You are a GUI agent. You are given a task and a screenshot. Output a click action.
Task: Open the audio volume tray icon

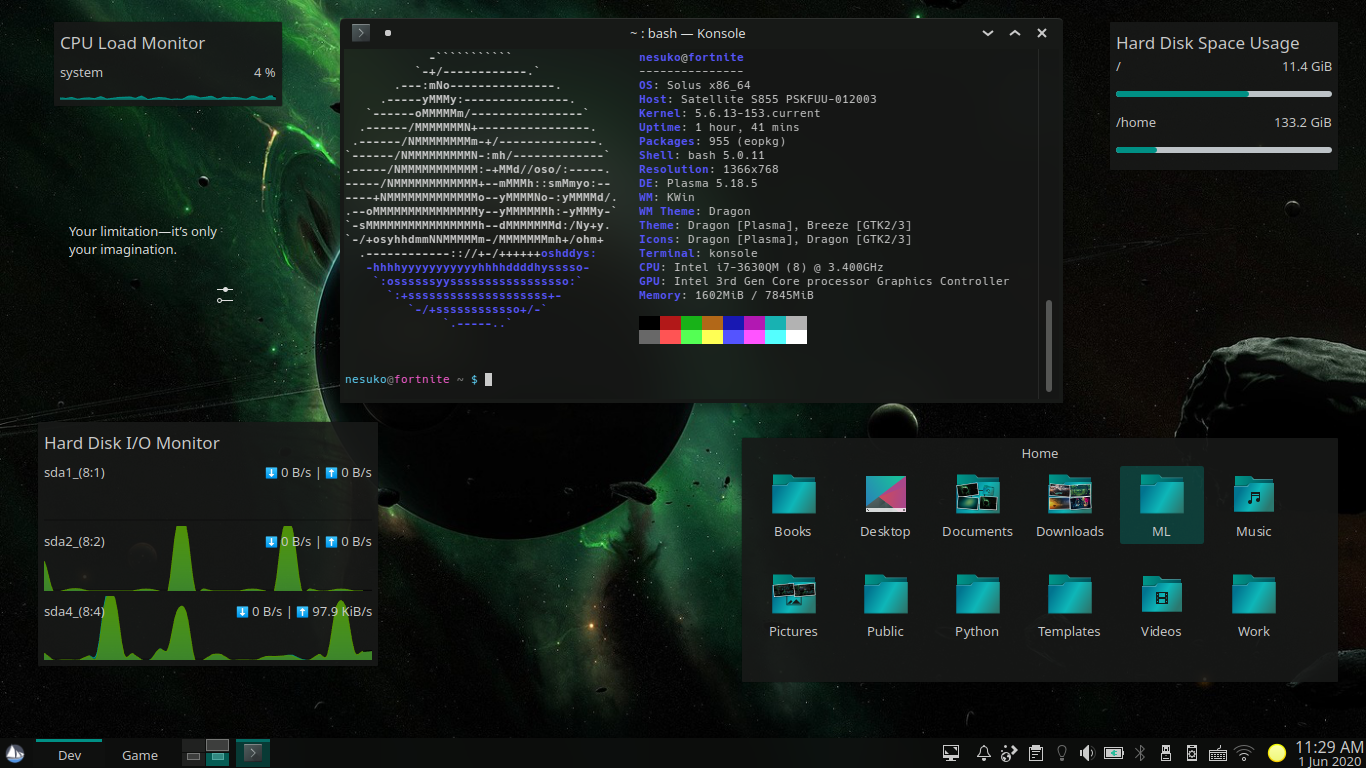click(1087, 753)
